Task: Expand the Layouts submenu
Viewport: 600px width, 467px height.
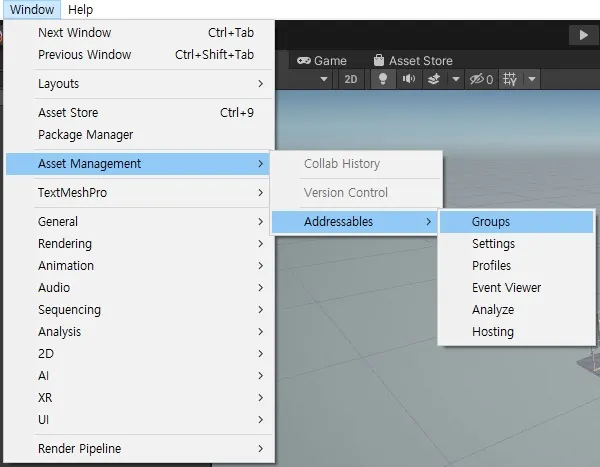Action: click(x=139, y=84)
